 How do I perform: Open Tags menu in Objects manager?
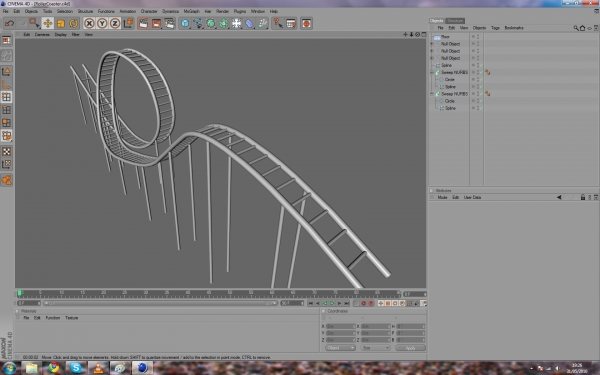pos(495,28)
